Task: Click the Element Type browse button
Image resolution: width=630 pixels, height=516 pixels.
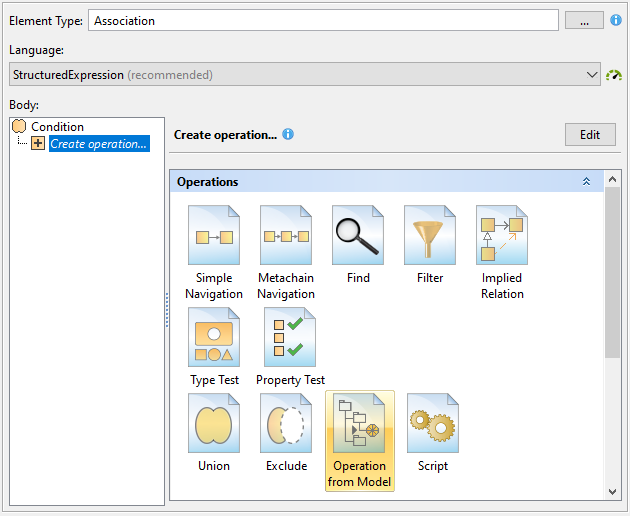Action: (584, 20)
